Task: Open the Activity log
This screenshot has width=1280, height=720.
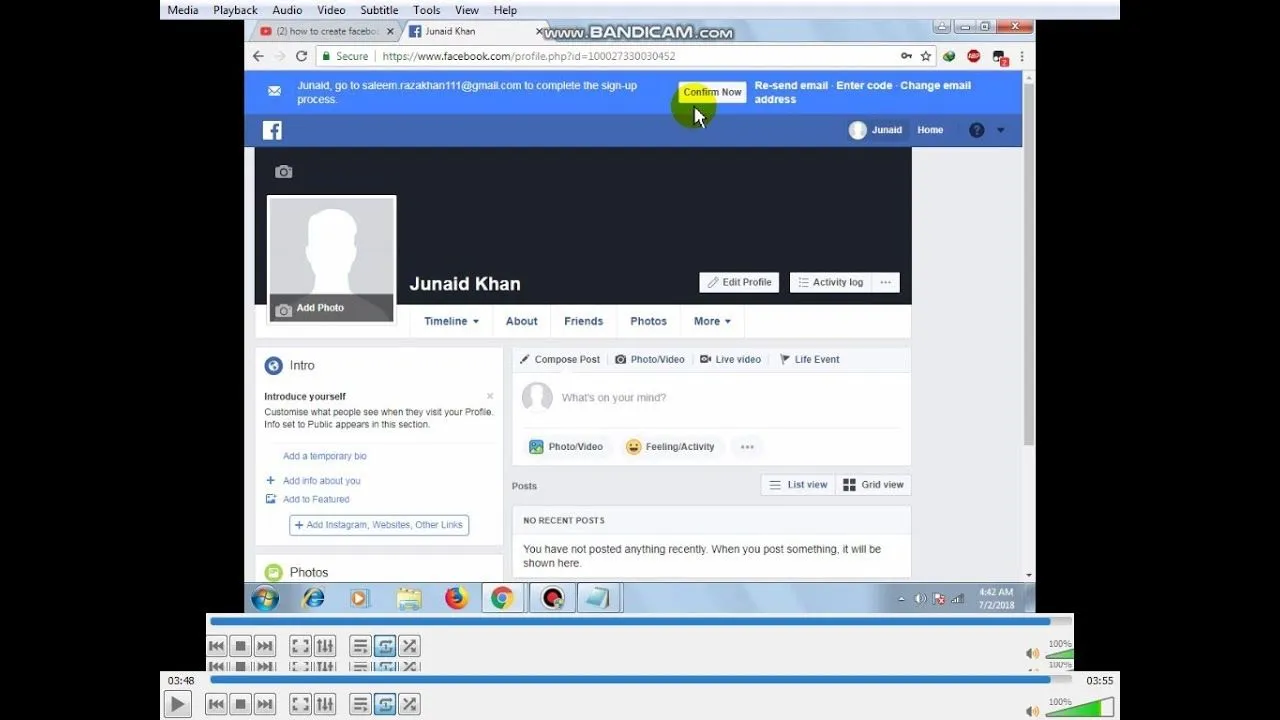Action: click(x=830, y=283)
